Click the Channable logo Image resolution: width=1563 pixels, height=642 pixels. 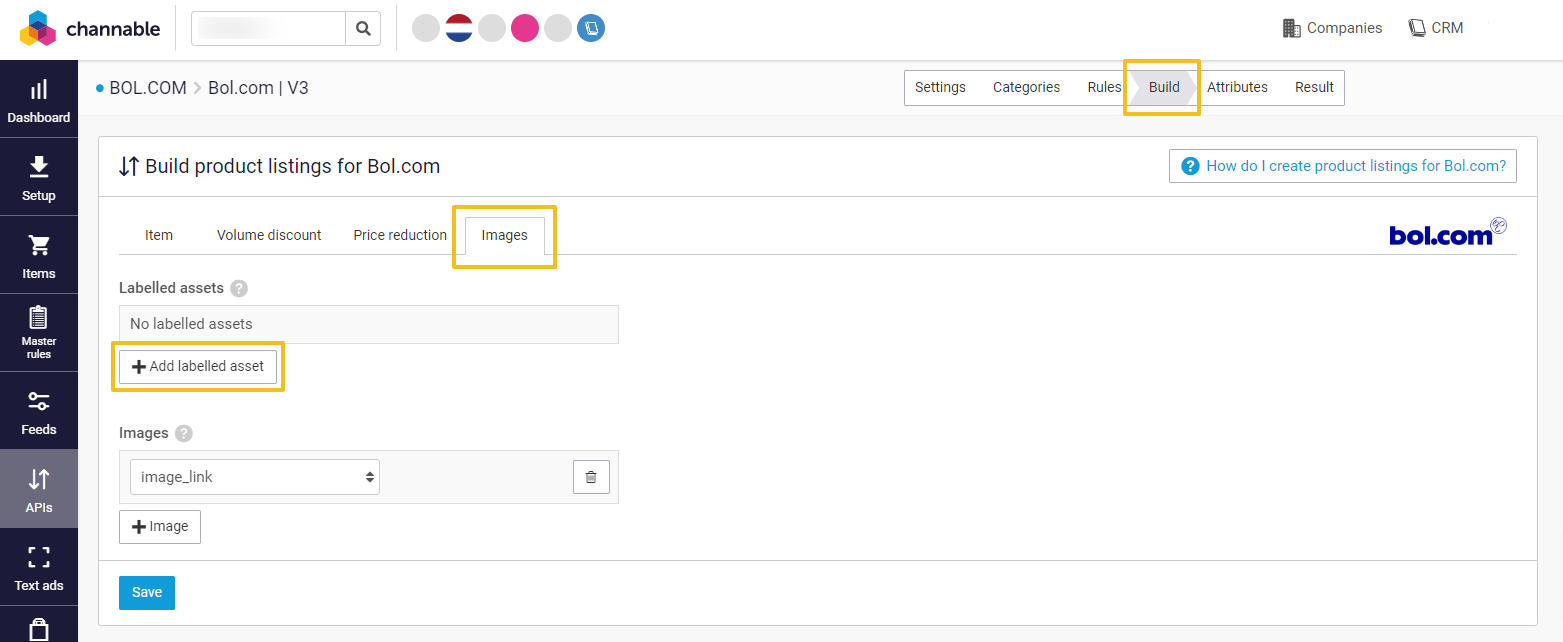(90, 28)
